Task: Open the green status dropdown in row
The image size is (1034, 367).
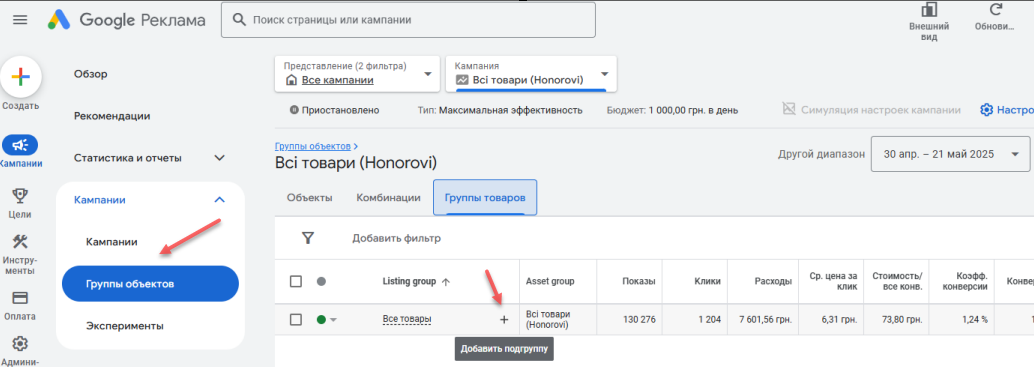Action: tap(326, 320)
